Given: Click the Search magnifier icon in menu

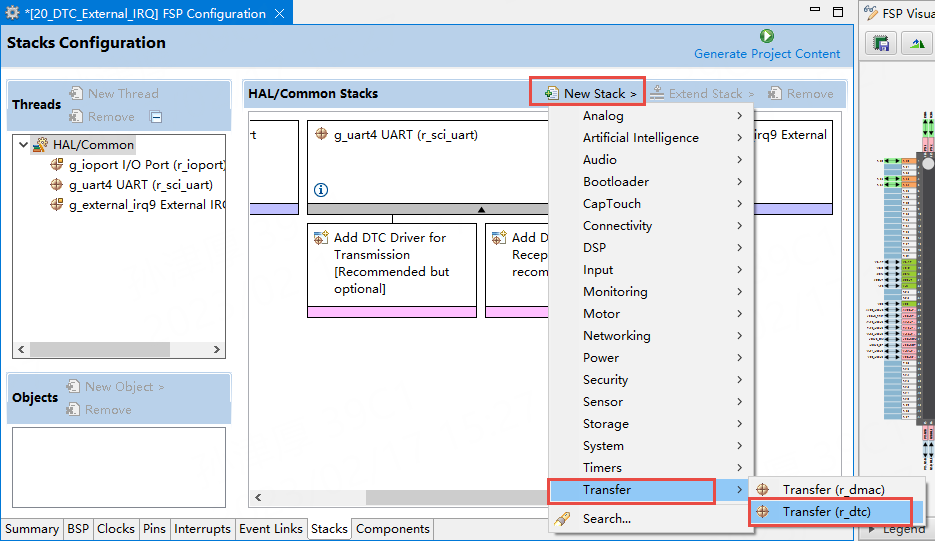Looking at the screenshot, I should click(563, 519).
